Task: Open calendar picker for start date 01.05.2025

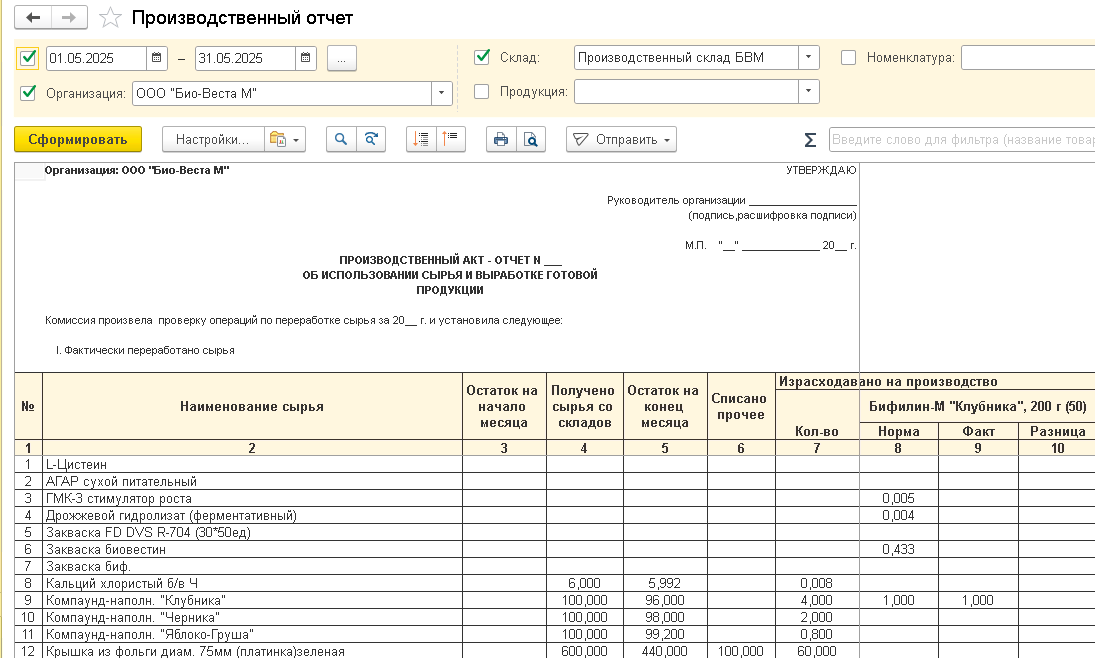Action: (x=157, y=58)
